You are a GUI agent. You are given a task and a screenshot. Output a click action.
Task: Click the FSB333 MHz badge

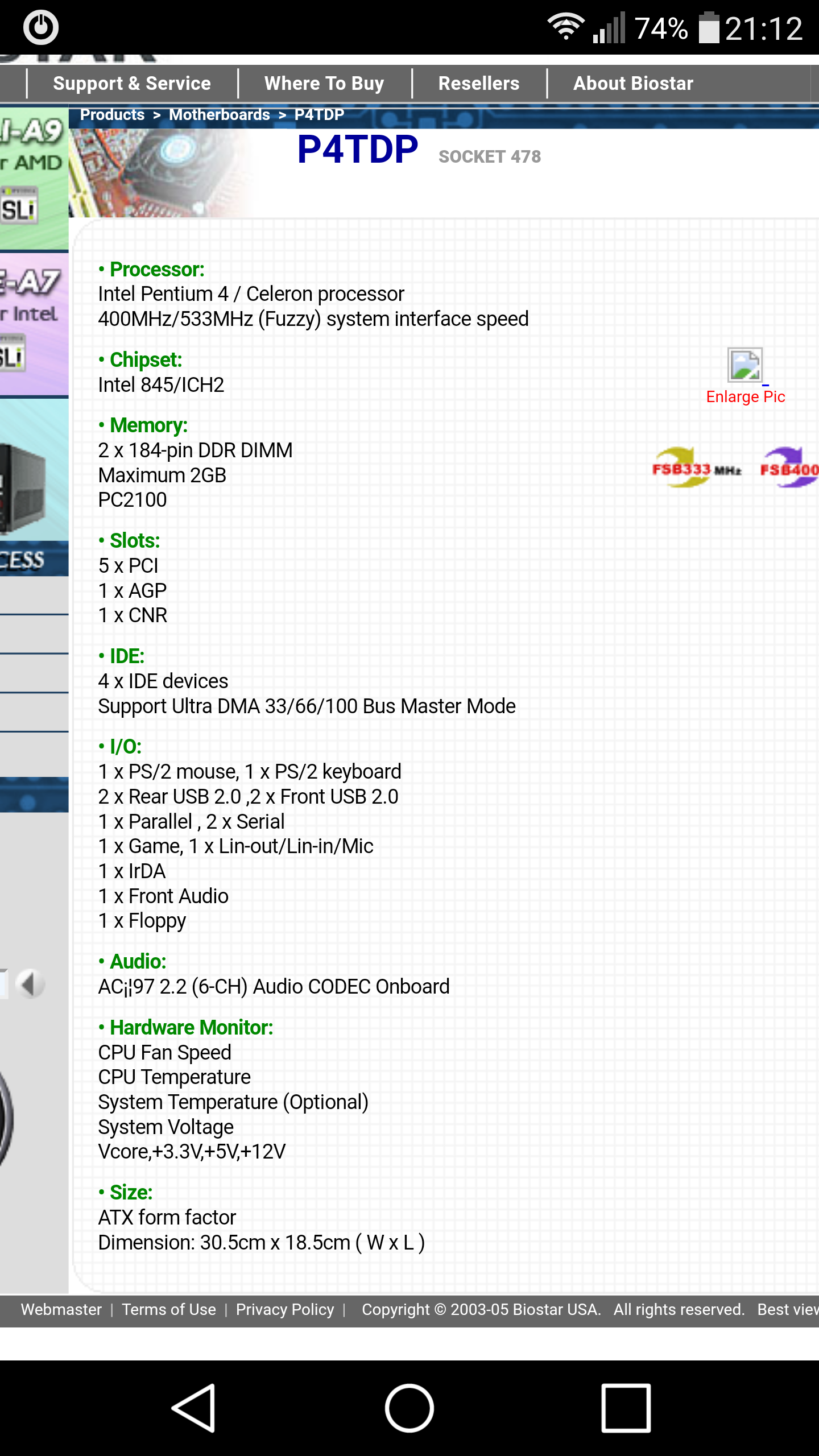pos(697,468)
